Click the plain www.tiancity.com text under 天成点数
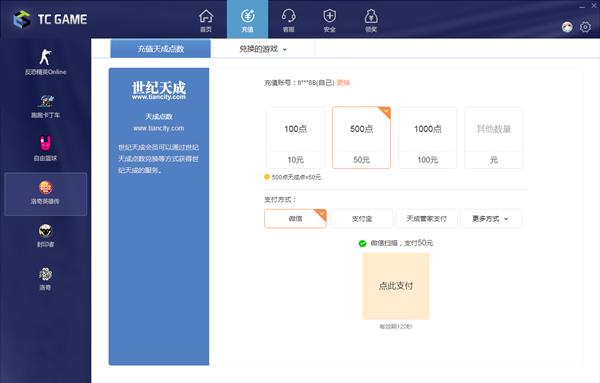The image size is (600, 383). 159,128
